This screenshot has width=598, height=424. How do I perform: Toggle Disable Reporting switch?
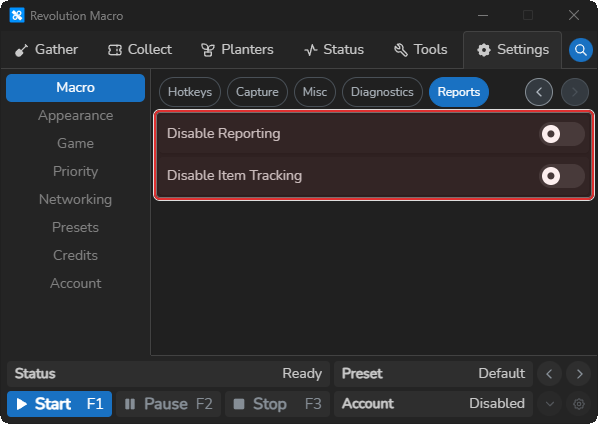coord(562,134)
